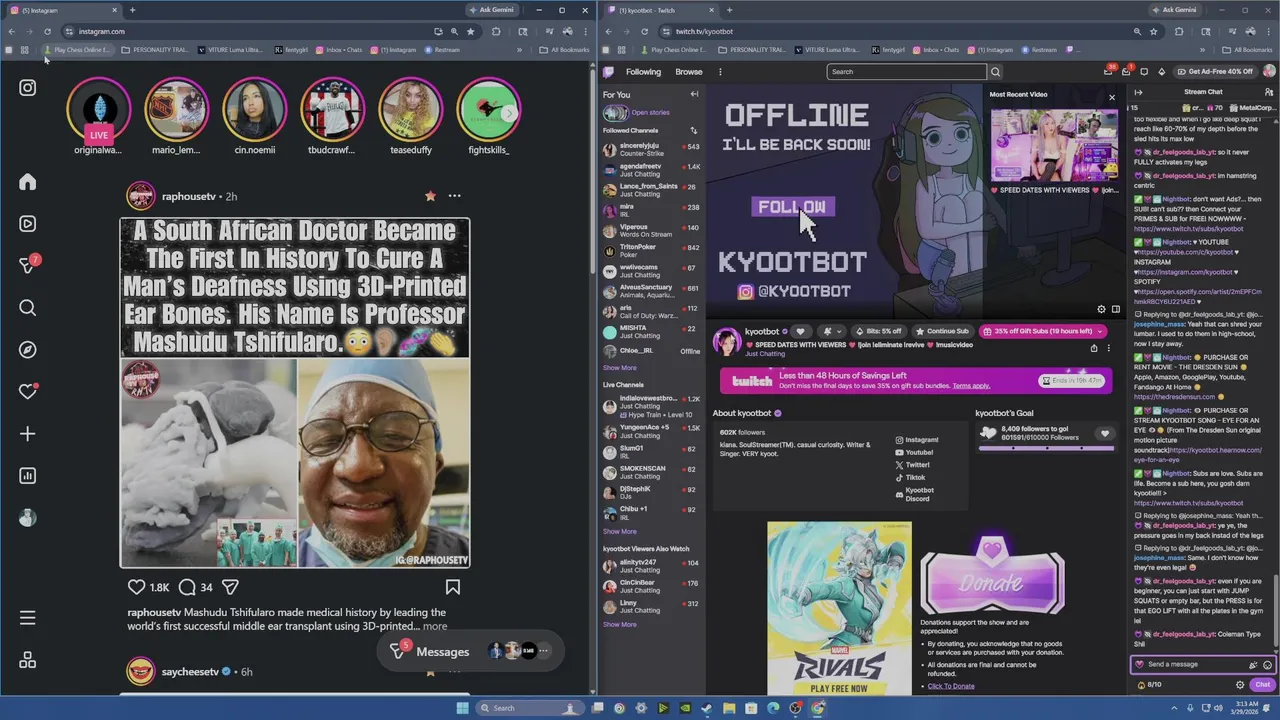Open chat community users list
The width and height of the screenshot is (1280, 720).
pos(1268,92)
